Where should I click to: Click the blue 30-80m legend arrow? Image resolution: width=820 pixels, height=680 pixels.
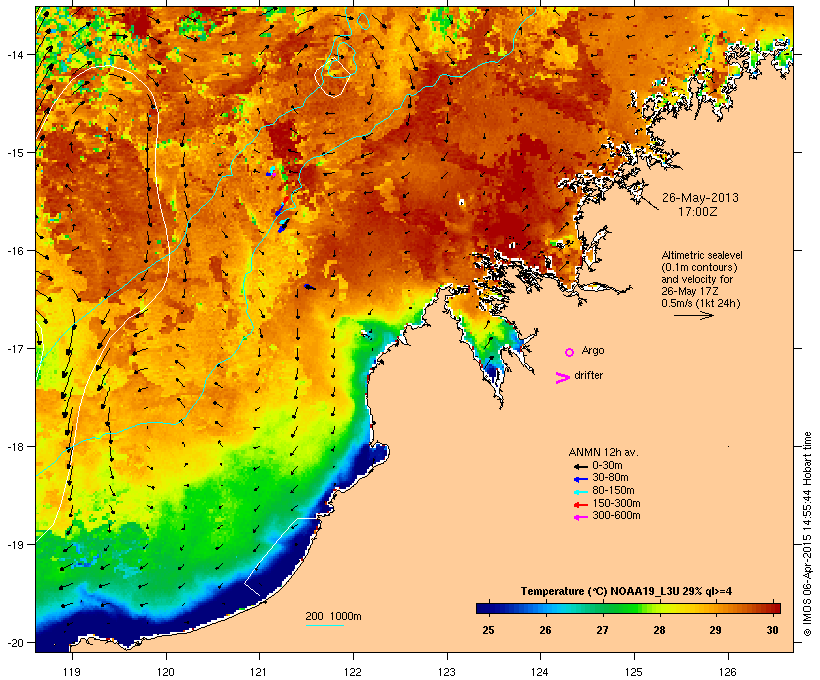coord(580,479)
